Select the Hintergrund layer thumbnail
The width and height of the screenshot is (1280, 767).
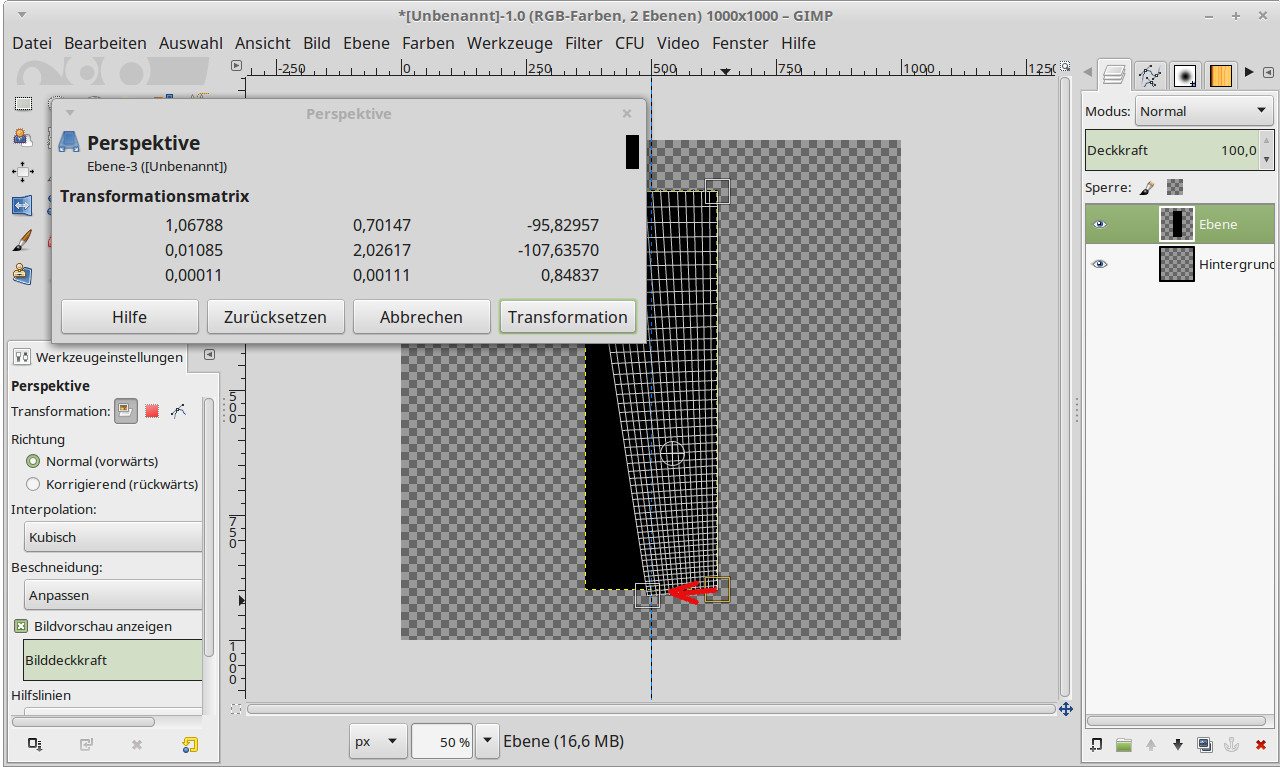pyautogui.click(x=1177, y=264)
